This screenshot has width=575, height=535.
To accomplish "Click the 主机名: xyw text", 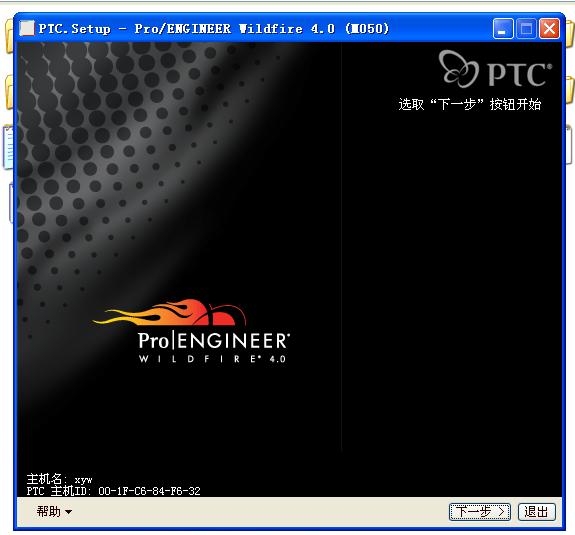I will (x=59, y=479).
